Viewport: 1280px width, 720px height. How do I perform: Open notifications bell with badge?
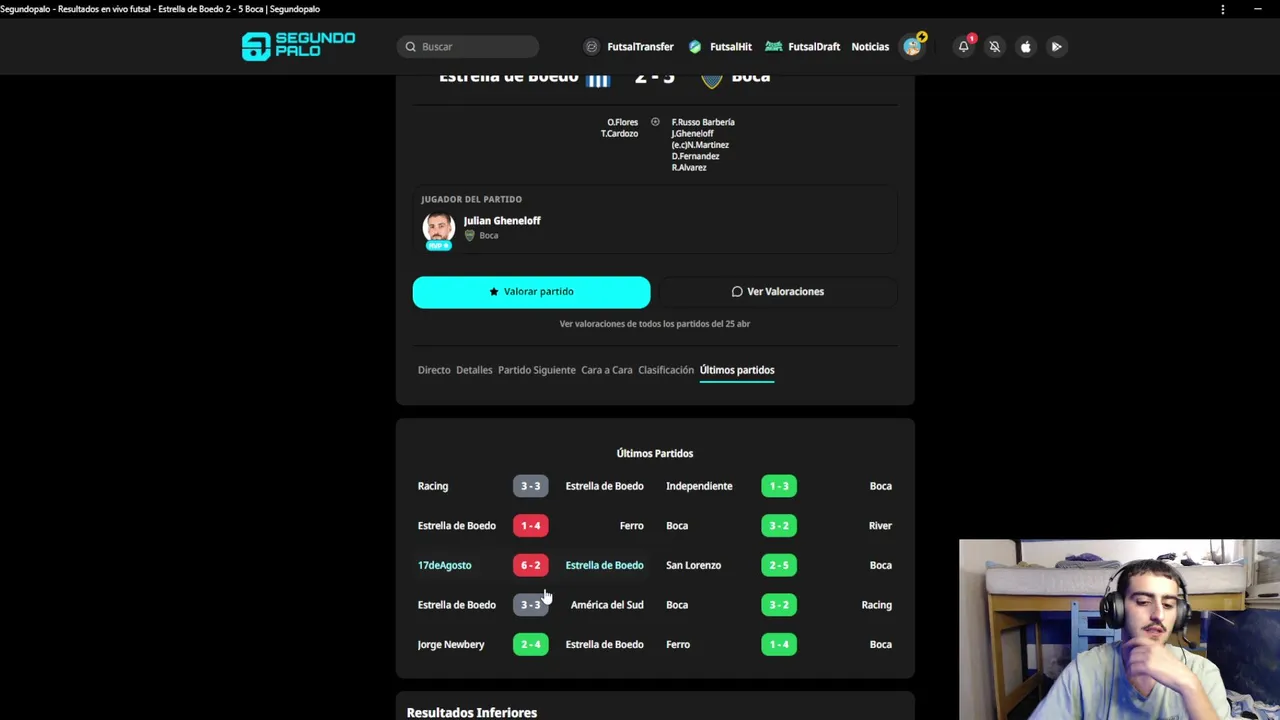964,46
